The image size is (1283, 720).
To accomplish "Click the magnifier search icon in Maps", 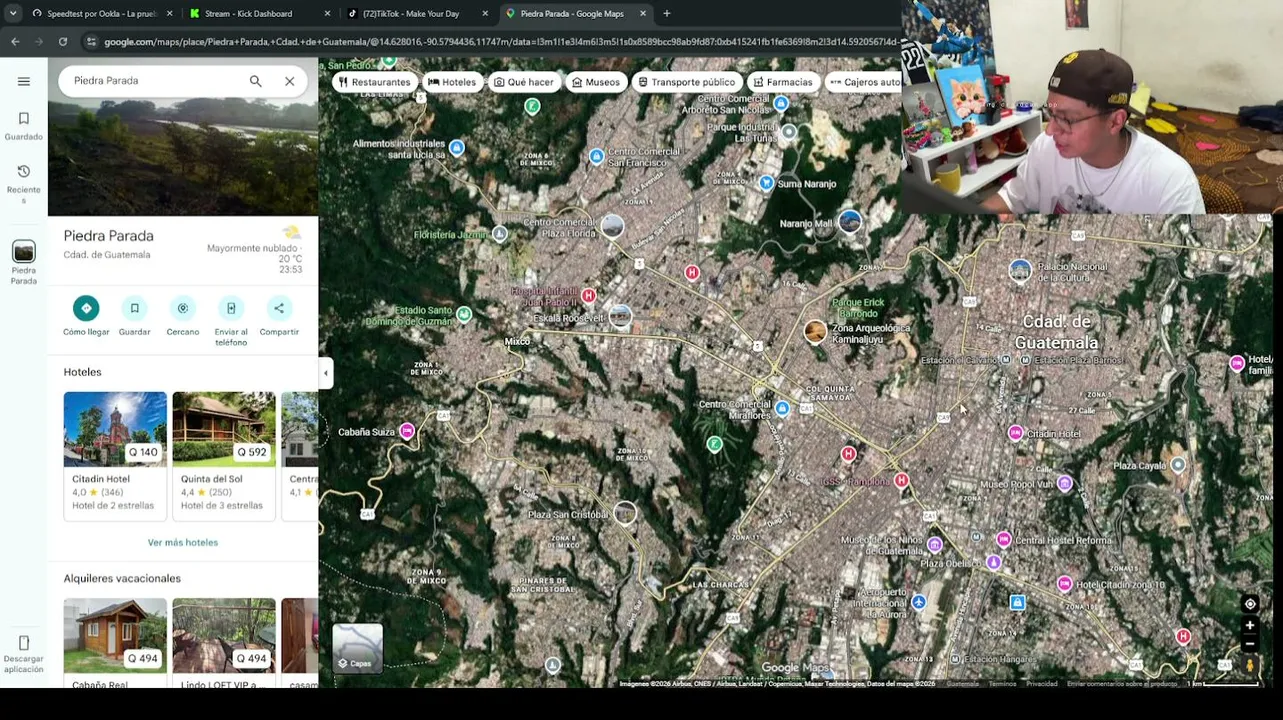I will click(255, 81).
